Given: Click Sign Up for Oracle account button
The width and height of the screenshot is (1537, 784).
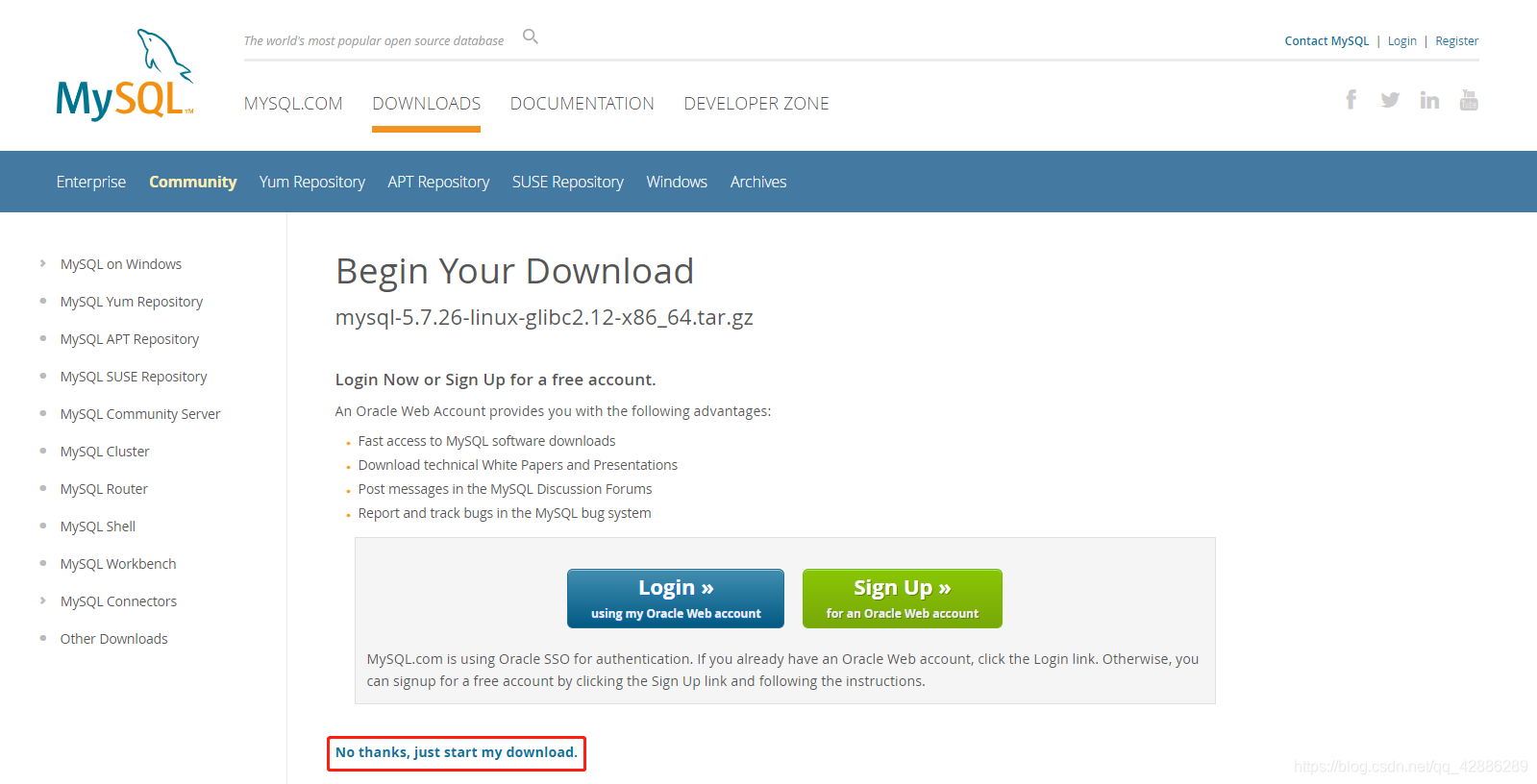Looking at the screenshot, I should click(903, 599).
